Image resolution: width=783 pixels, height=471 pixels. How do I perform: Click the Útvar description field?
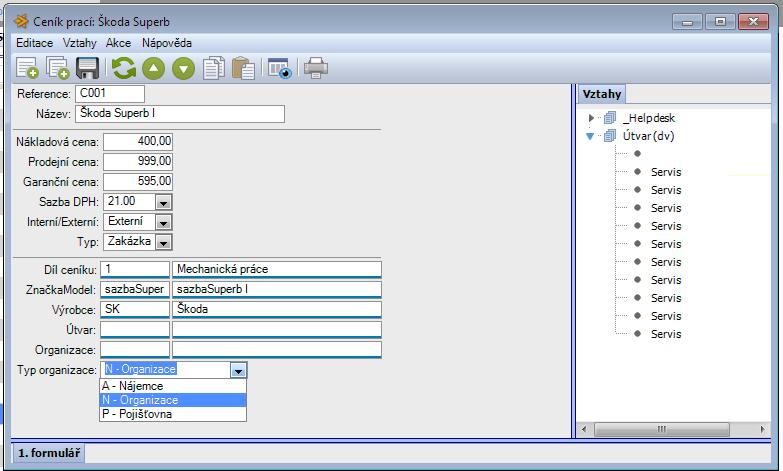[277, 330]
